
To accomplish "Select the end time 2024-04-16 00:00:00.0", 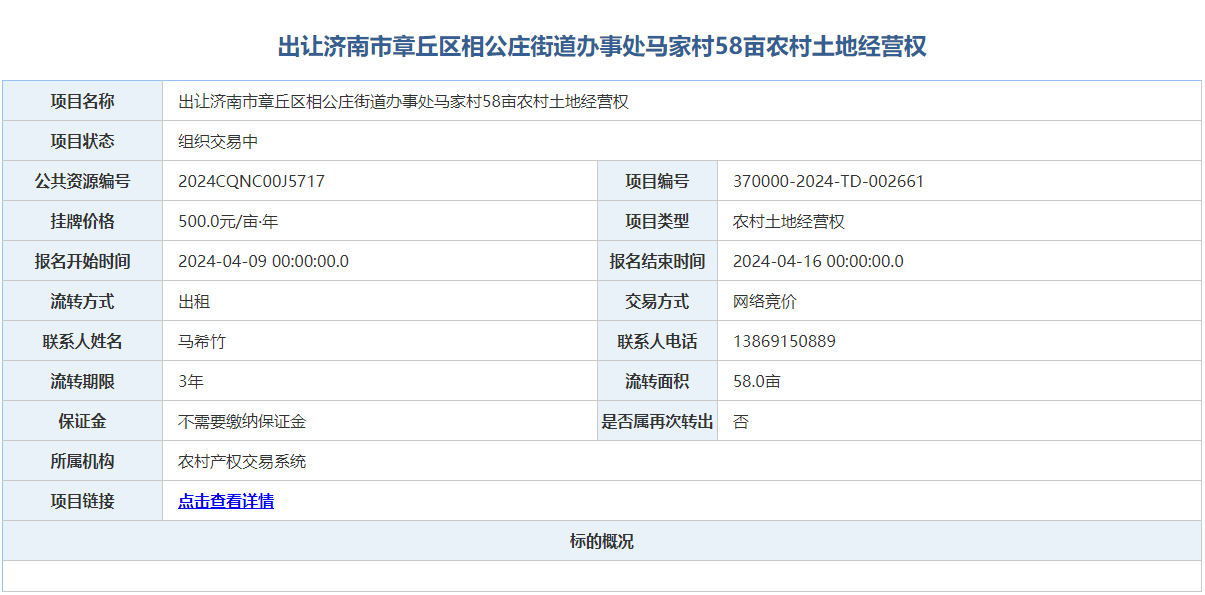I will click(818, 261).
